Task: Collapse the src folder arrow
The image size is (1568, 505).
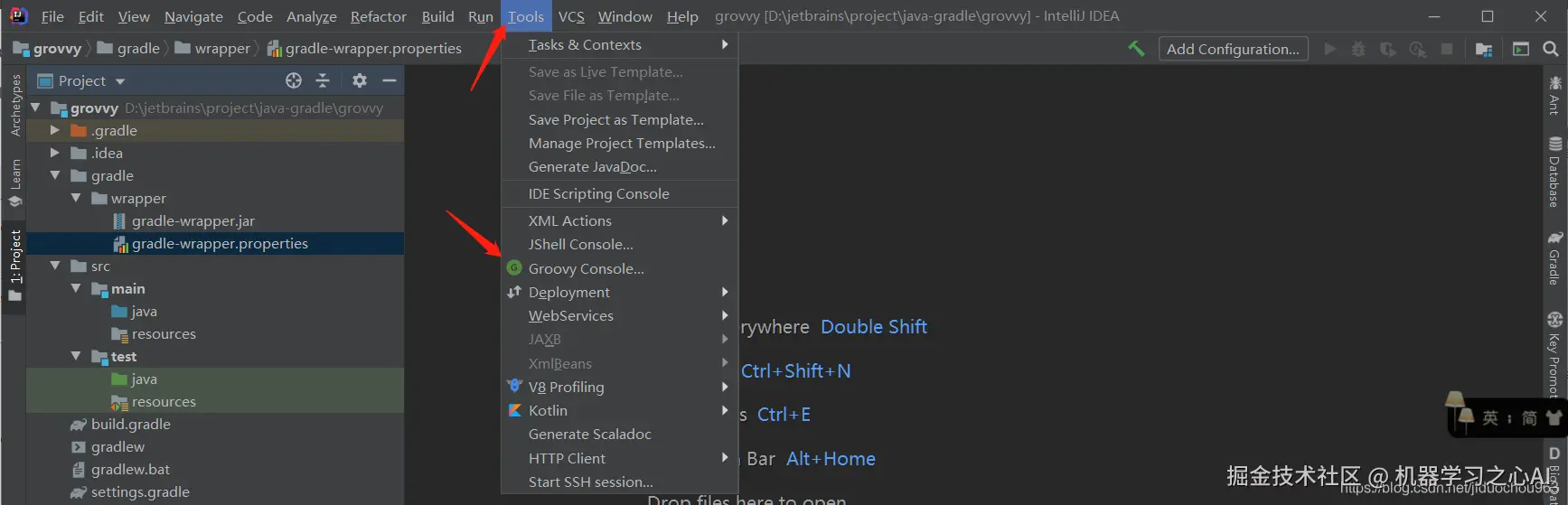Action: 55,266
